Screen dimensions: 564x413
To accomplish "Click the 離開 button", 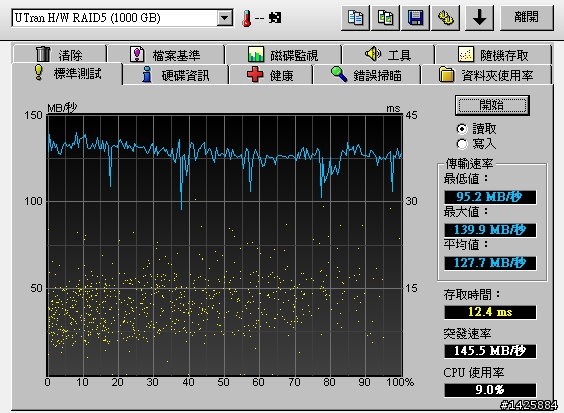I will [527, 18].
